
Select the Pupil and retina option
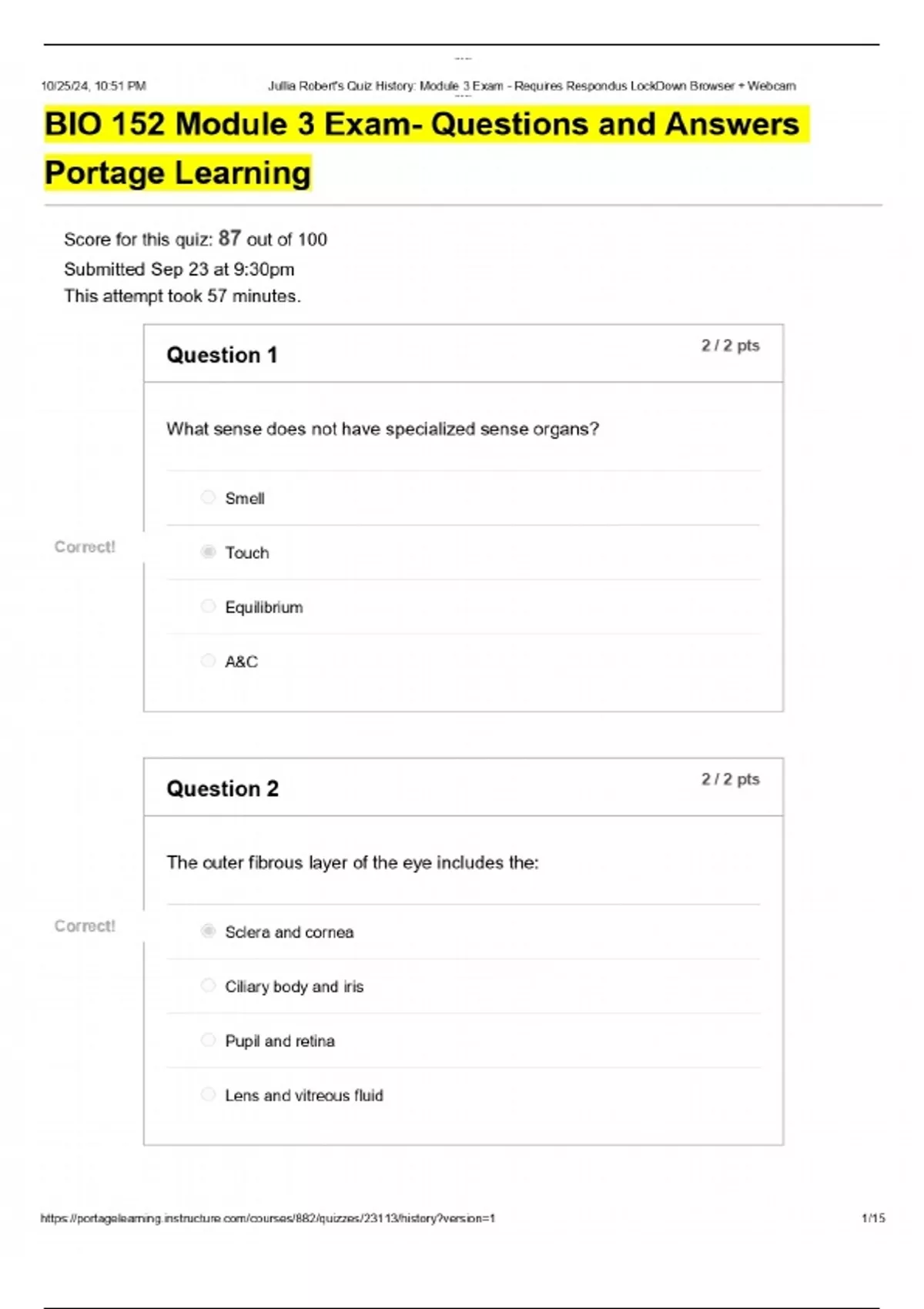[x=208, y=1040]
